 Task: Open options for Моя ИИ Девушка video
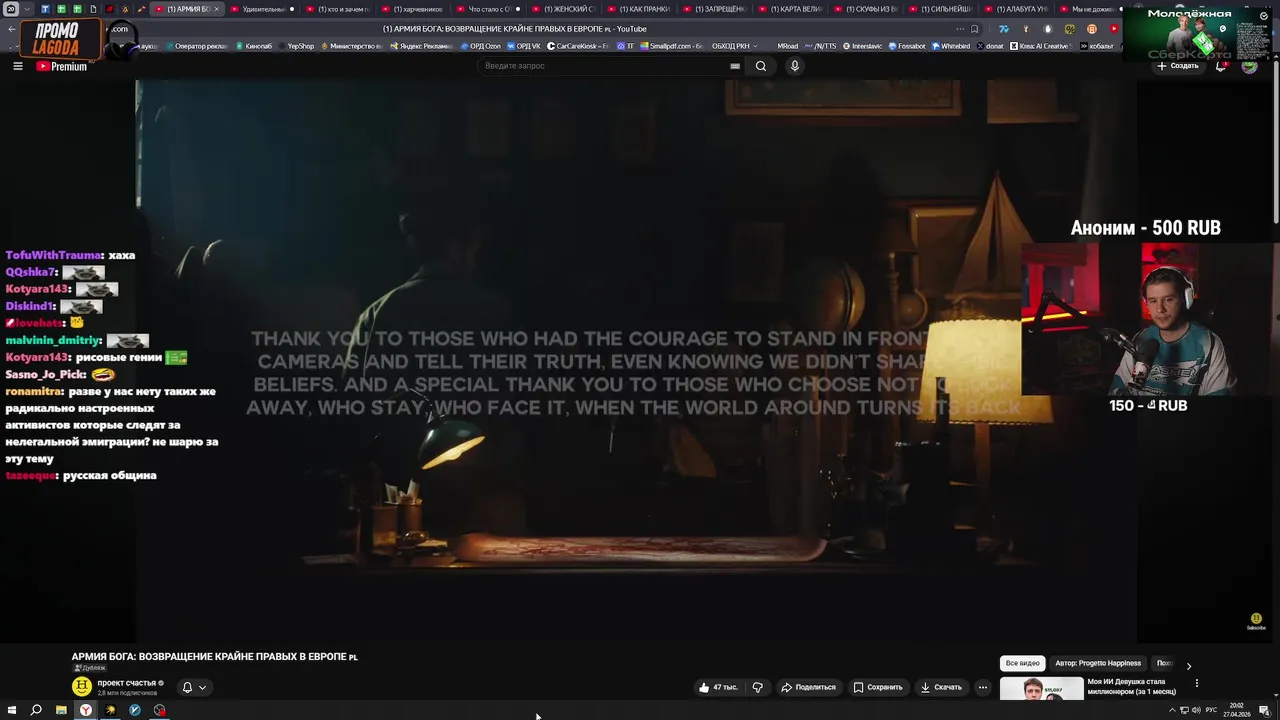coord(1197,683)
